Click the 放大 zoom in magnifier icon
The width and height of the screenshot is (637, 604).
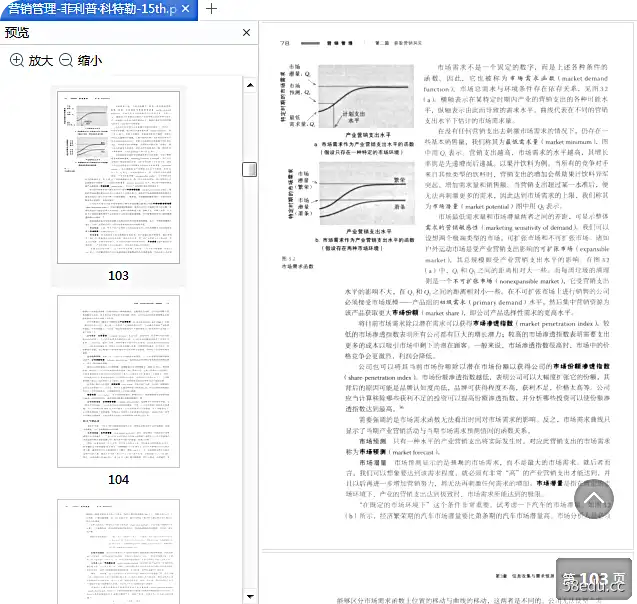pos(17,61)
